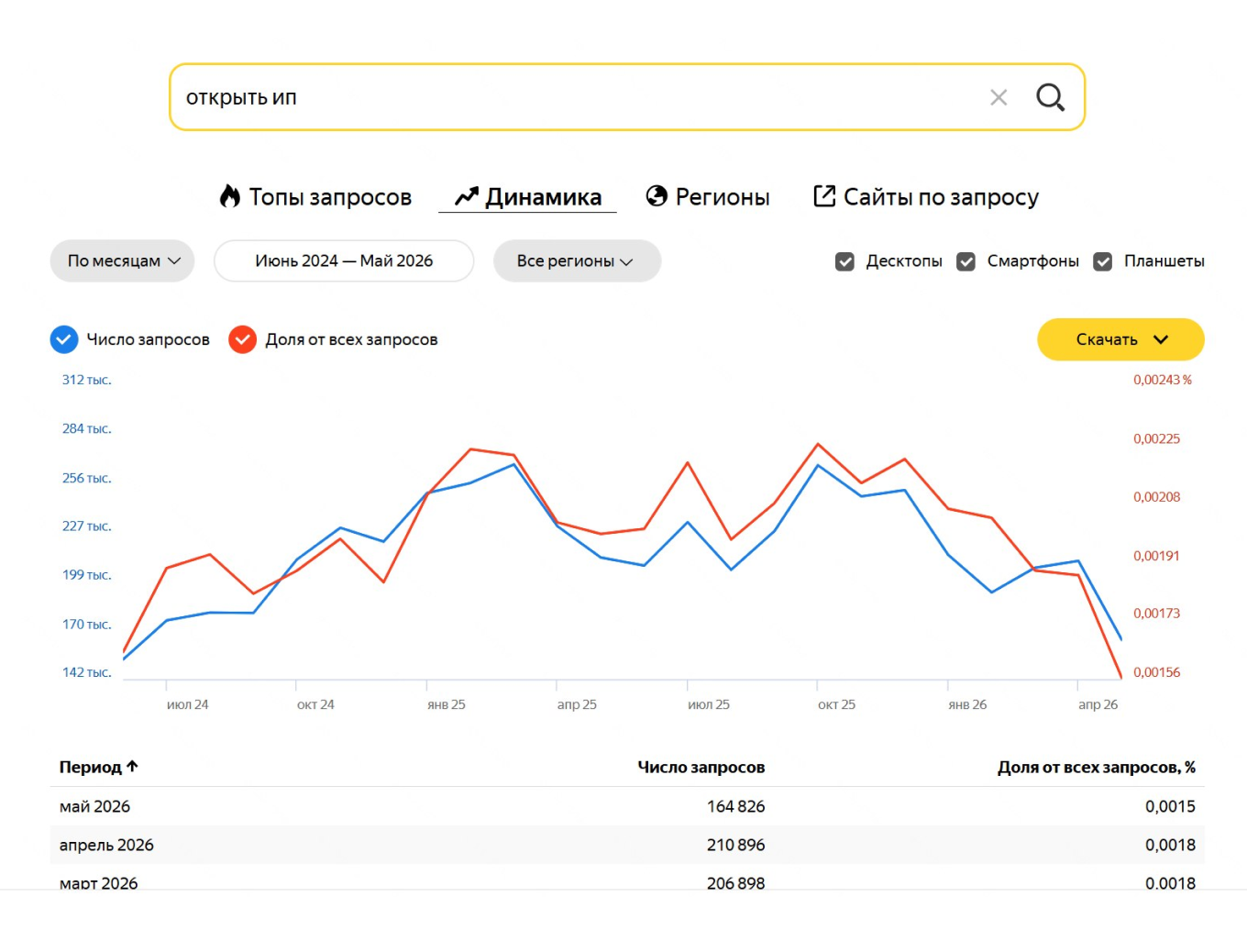This screenshot has width=1247, height=952.
Task: Toggle the red Доля от всех запросов series
Action: tap(242, 339)
